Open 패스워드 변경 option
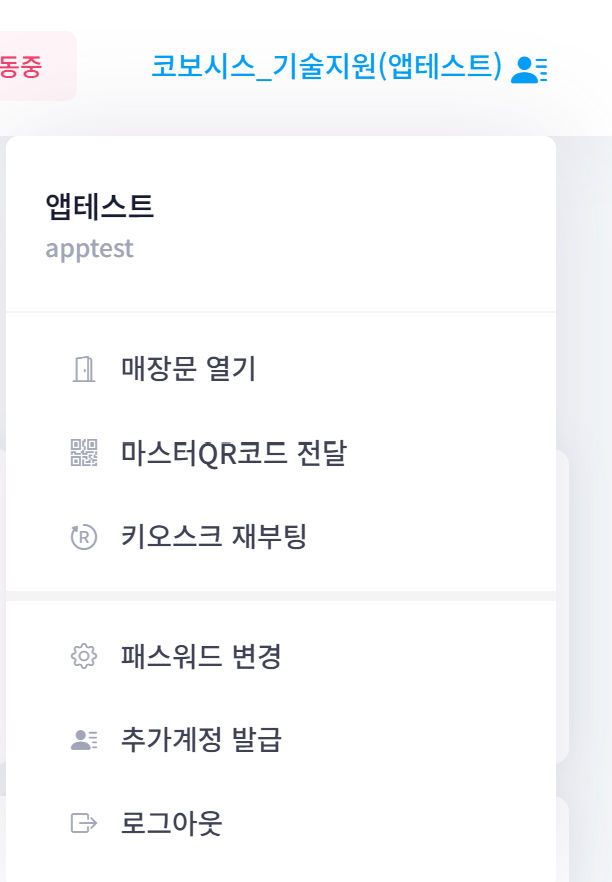The image size is (612, 882). pos(201,656)
